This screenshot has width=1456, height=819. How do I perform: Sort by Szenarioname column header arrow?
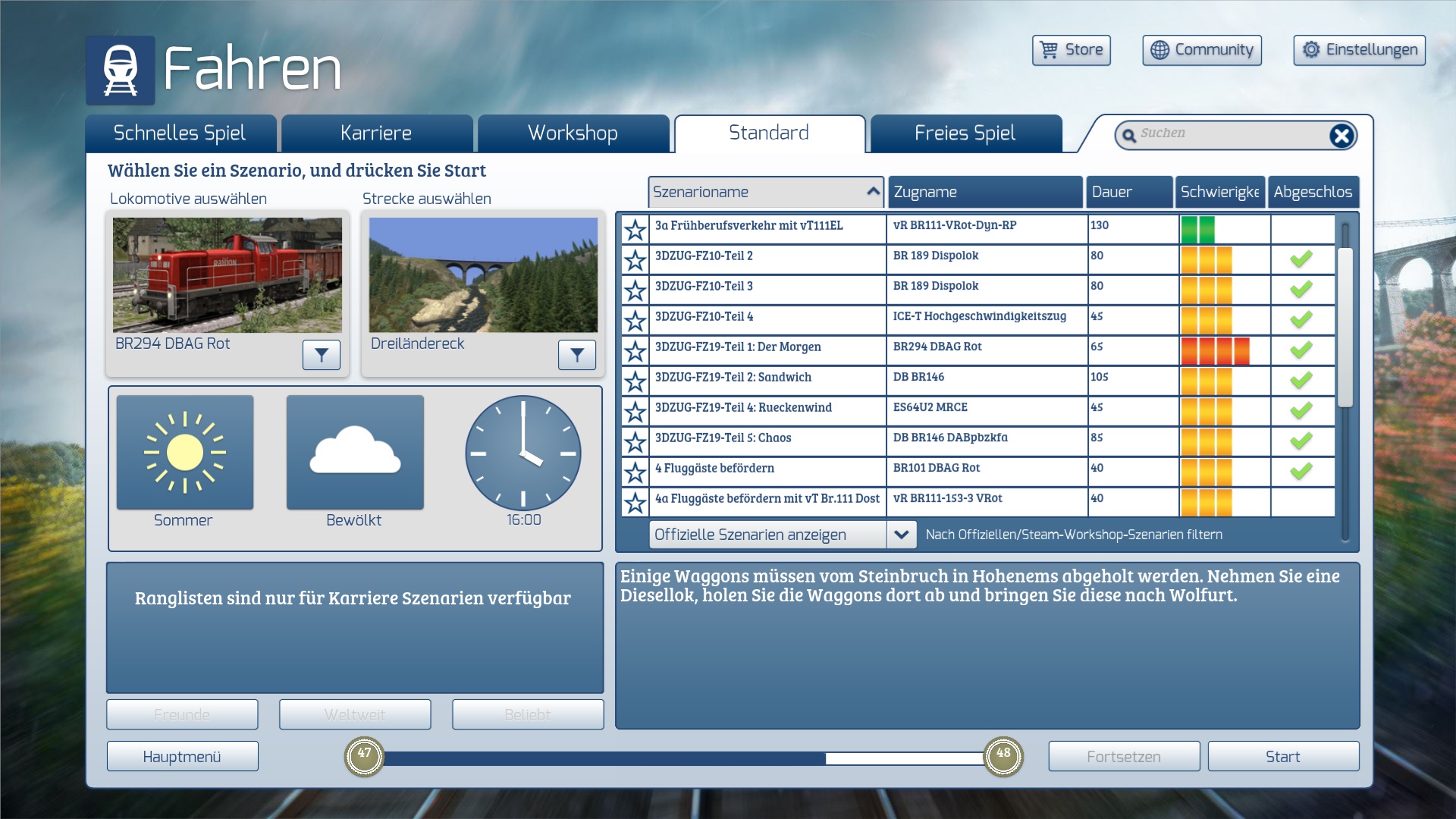point(873,192)
